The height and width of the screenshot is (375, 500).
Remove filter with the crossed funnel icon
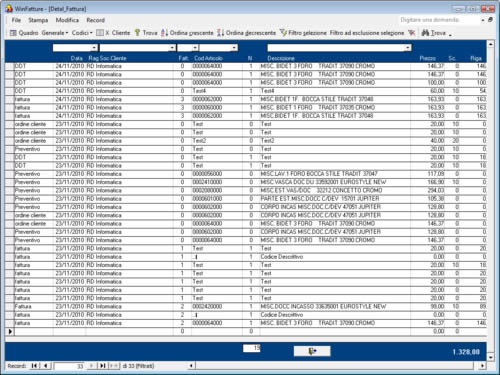tap(412, 33)
